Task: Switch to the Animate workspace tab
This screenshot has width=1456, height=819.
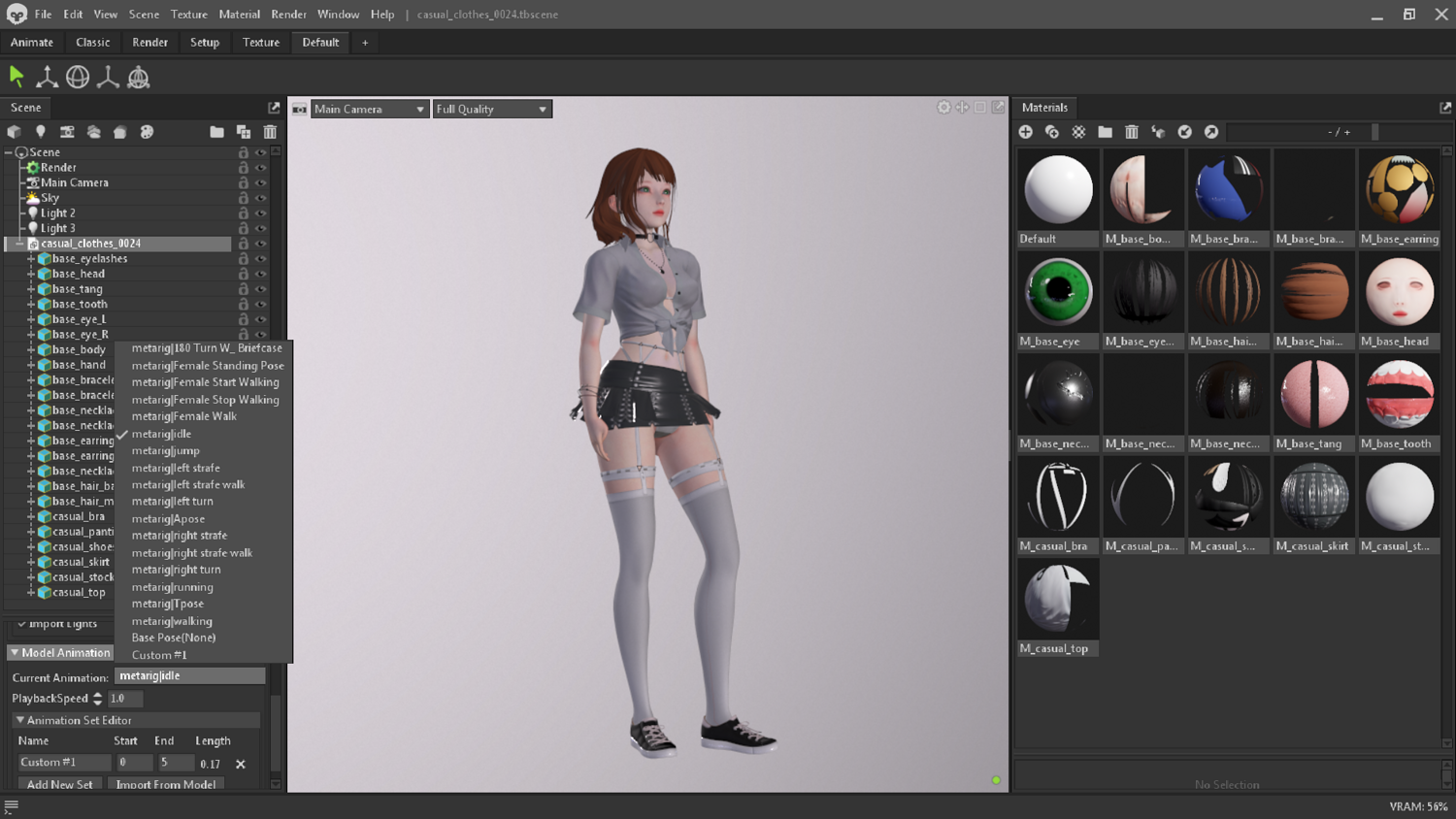Action: pyautogui.click(x=32, y=43)
